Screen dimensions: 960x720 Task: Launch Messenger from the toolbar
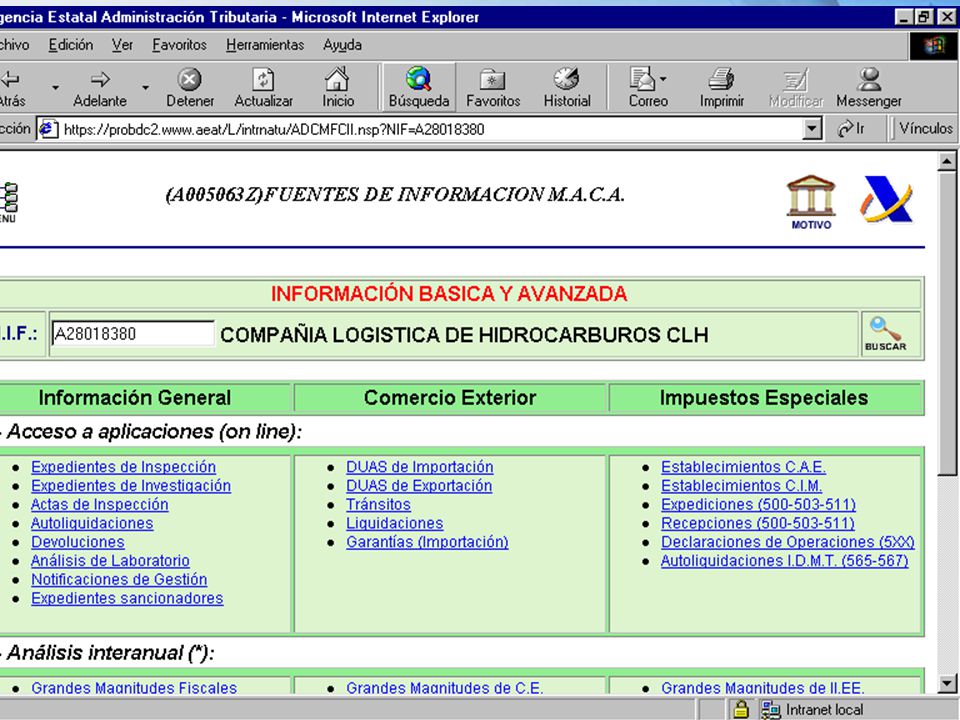pyautogui.click(x=869, y=88)
